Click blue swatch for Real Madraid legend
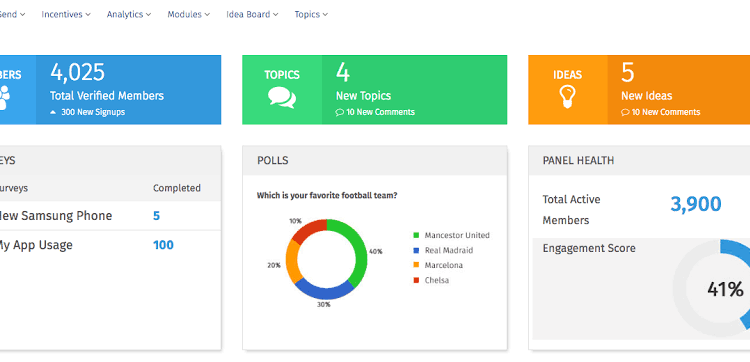 click(x=416, y=250)
